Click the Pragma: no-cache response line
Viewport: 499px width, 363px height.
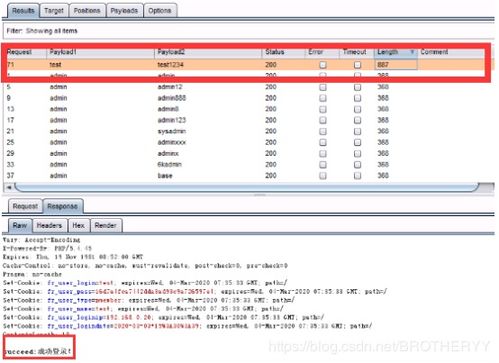32,274
